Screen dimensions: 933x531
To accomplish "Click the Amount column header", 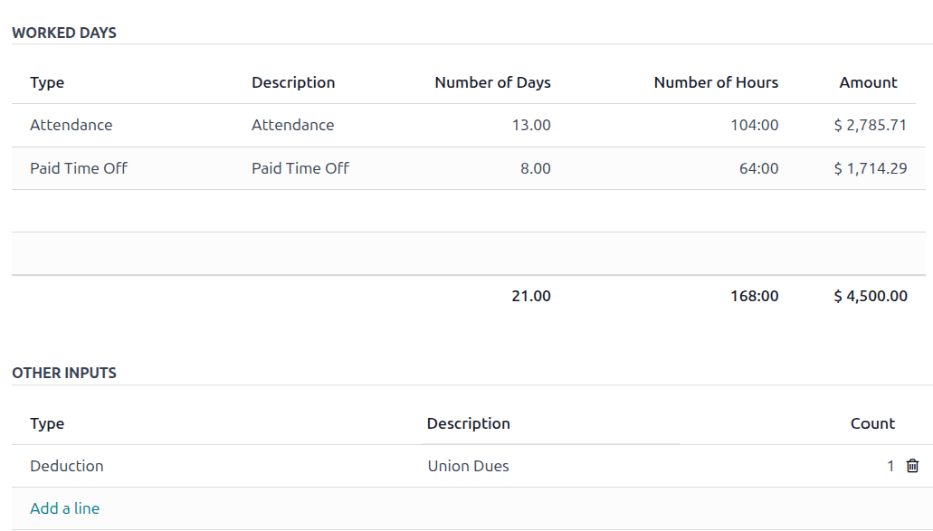I will (868, 83).
